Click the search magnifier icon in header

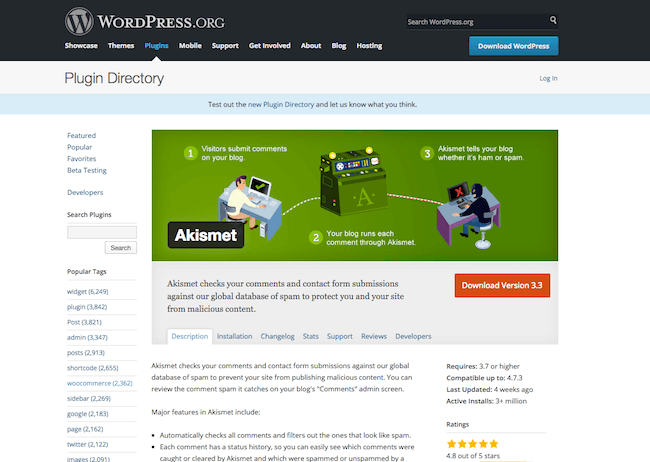(x=553, y=20)
